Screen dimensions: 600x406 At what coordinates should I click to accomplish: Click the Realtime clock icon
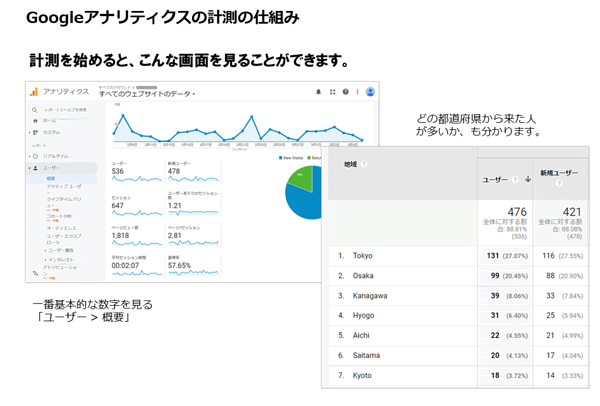point(36,156)
